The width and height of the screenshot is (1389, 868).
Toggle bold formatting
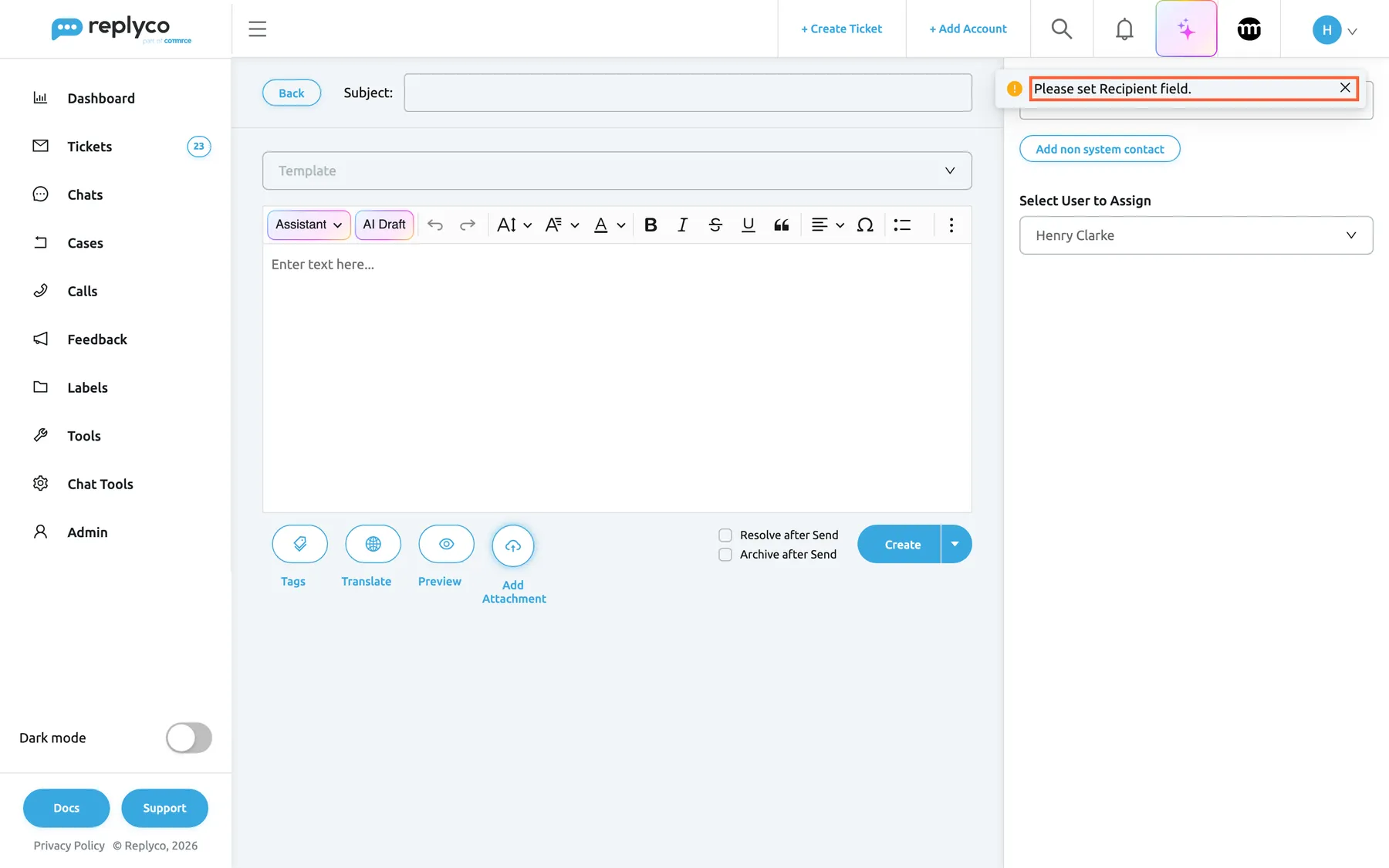651,225
